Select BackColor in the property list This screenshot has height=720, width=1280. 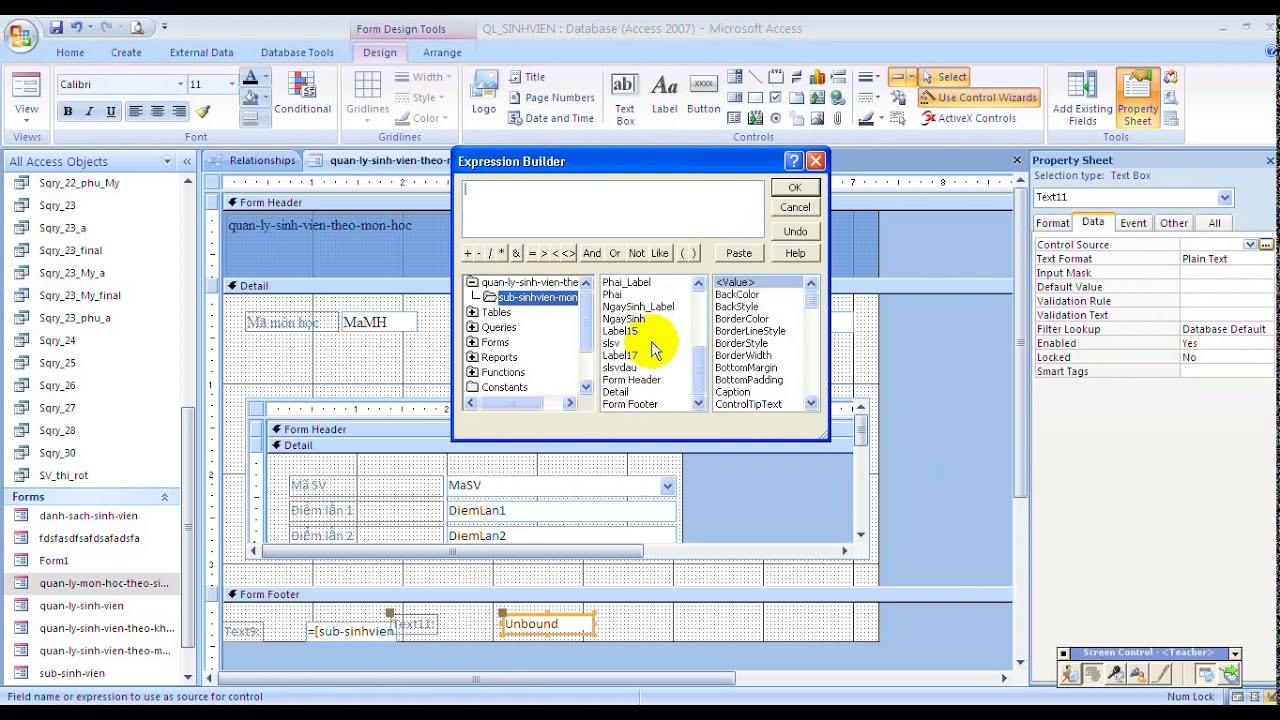[x=736, y=295]
